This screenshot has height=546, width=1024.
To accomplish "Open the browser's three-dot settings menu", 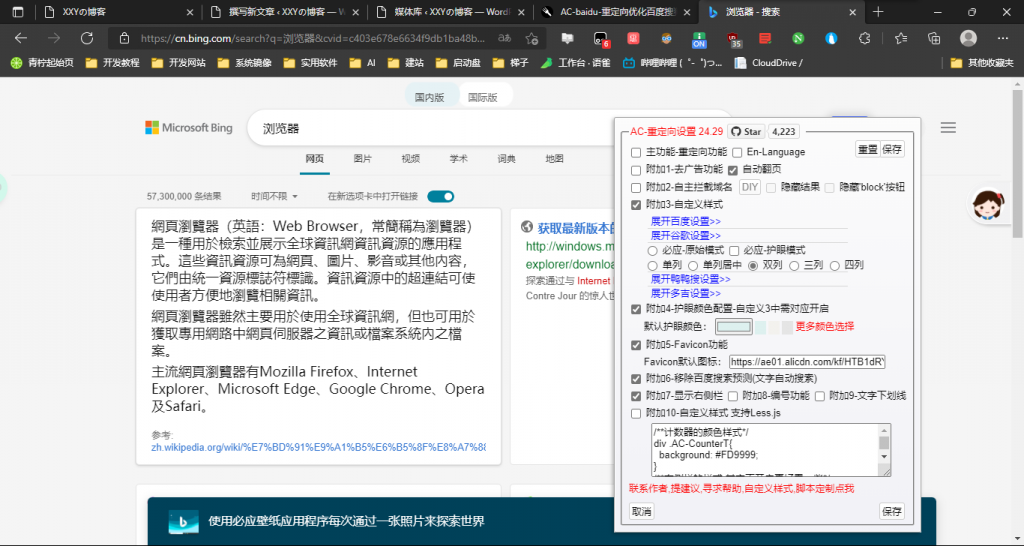I will pos(1003,38).
